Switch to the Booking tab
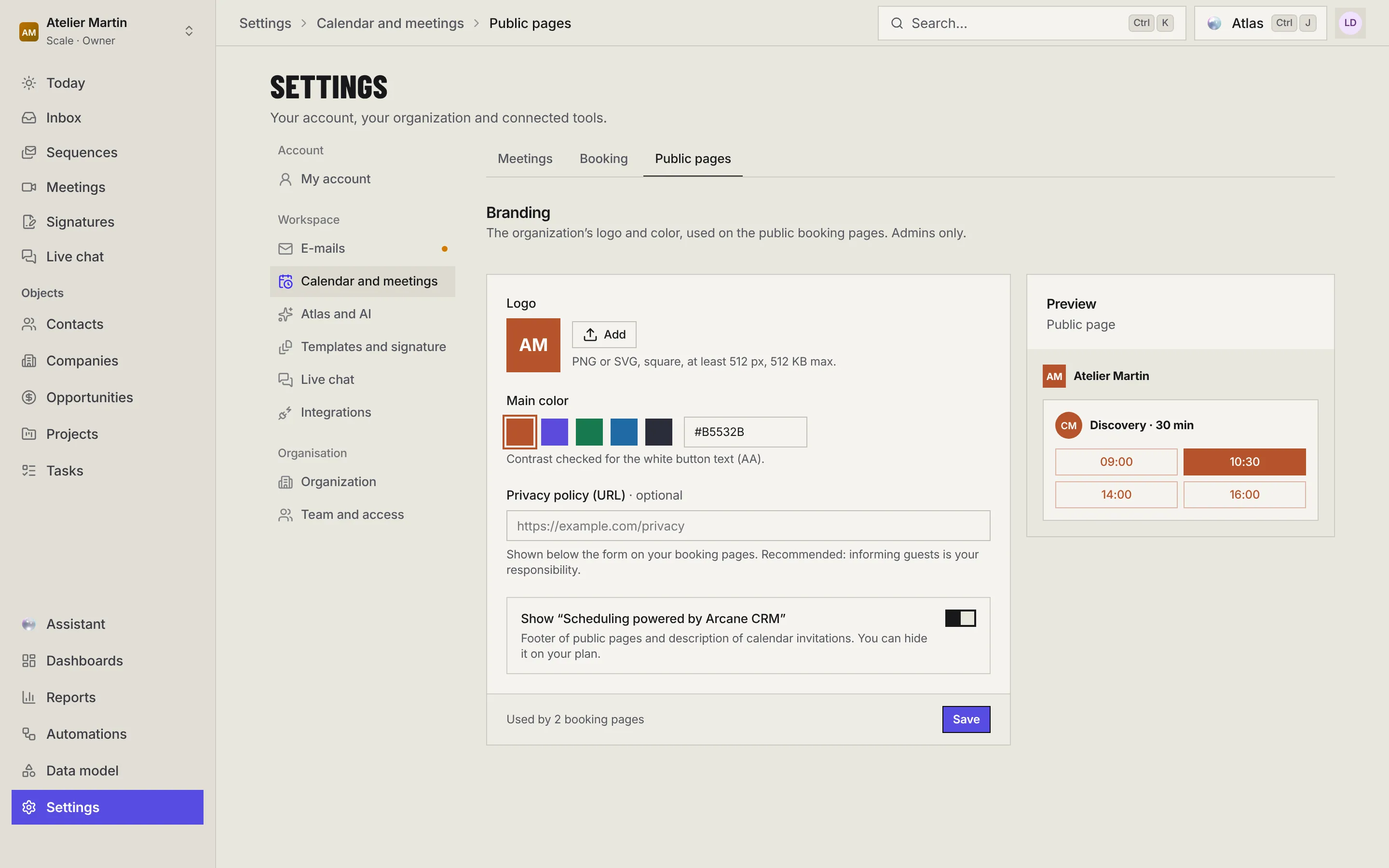 (603, 159)
